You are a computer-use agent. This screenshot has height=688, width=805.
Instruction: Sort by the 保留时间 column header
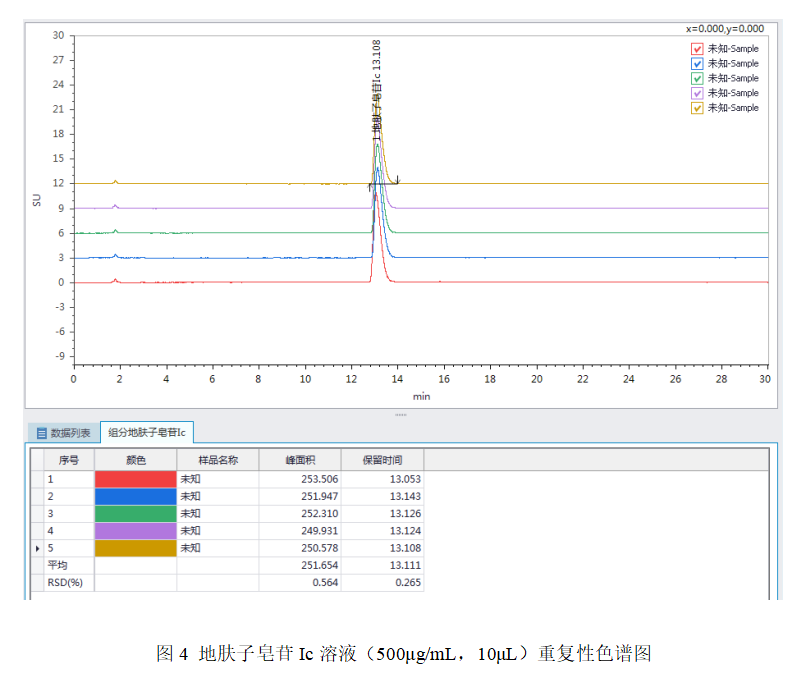(x=382, y=460)
